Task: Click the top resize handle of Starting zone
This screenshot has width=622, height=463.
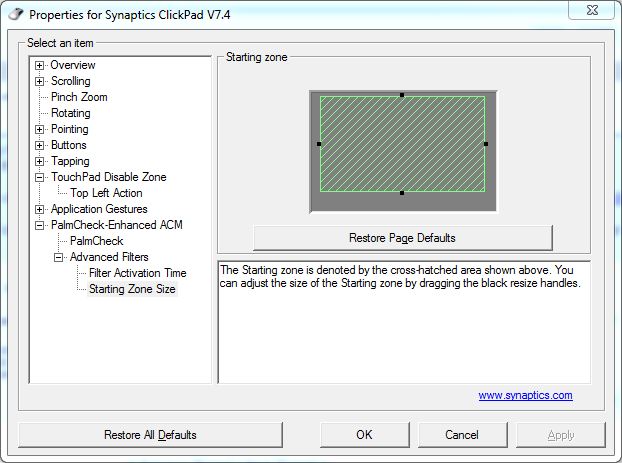Action: (402, 95)
